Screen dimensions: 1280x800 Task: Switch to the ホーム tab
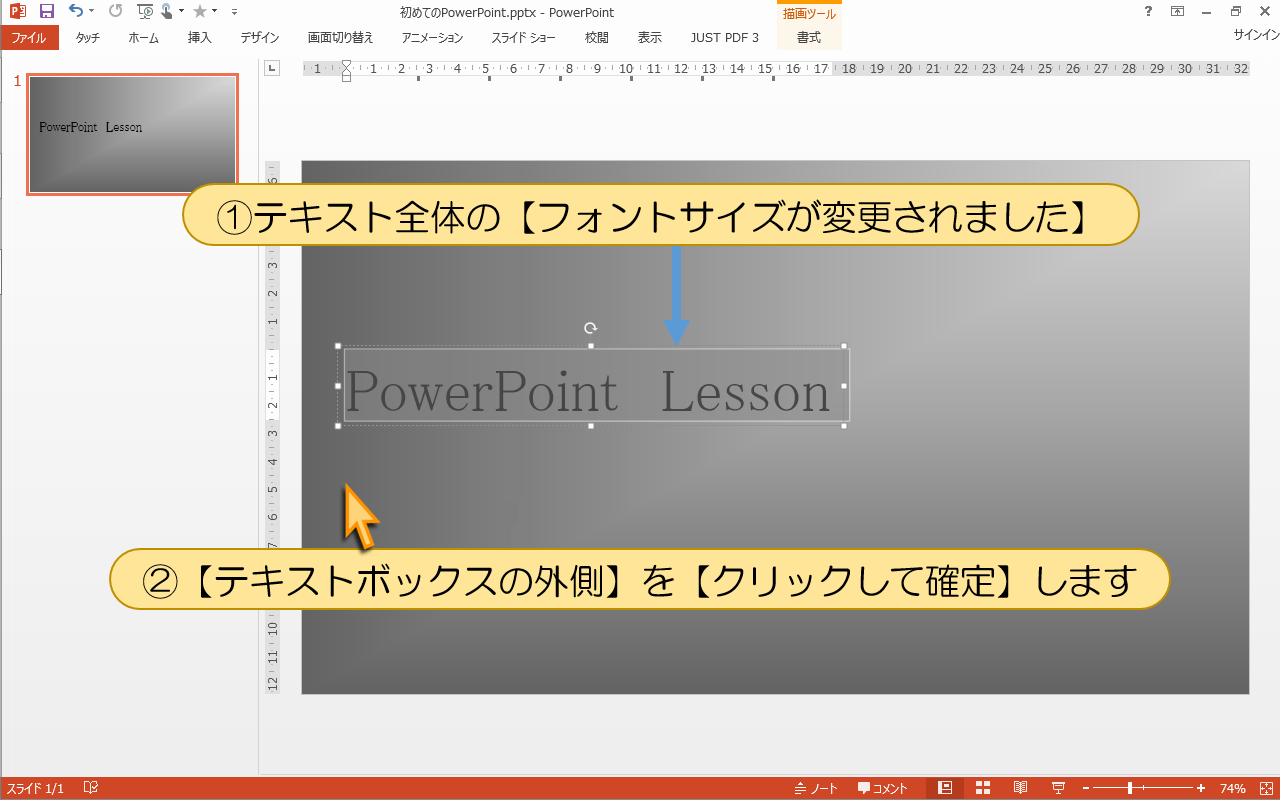(x=144, y=38)
